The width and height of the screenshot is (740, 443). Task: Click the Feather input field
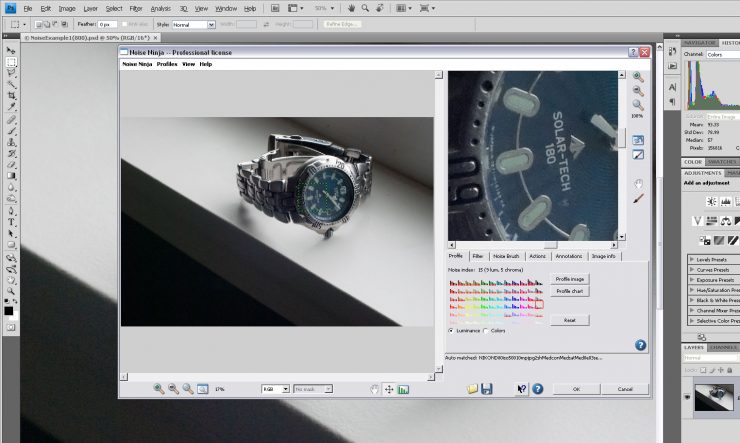point(107,24)
